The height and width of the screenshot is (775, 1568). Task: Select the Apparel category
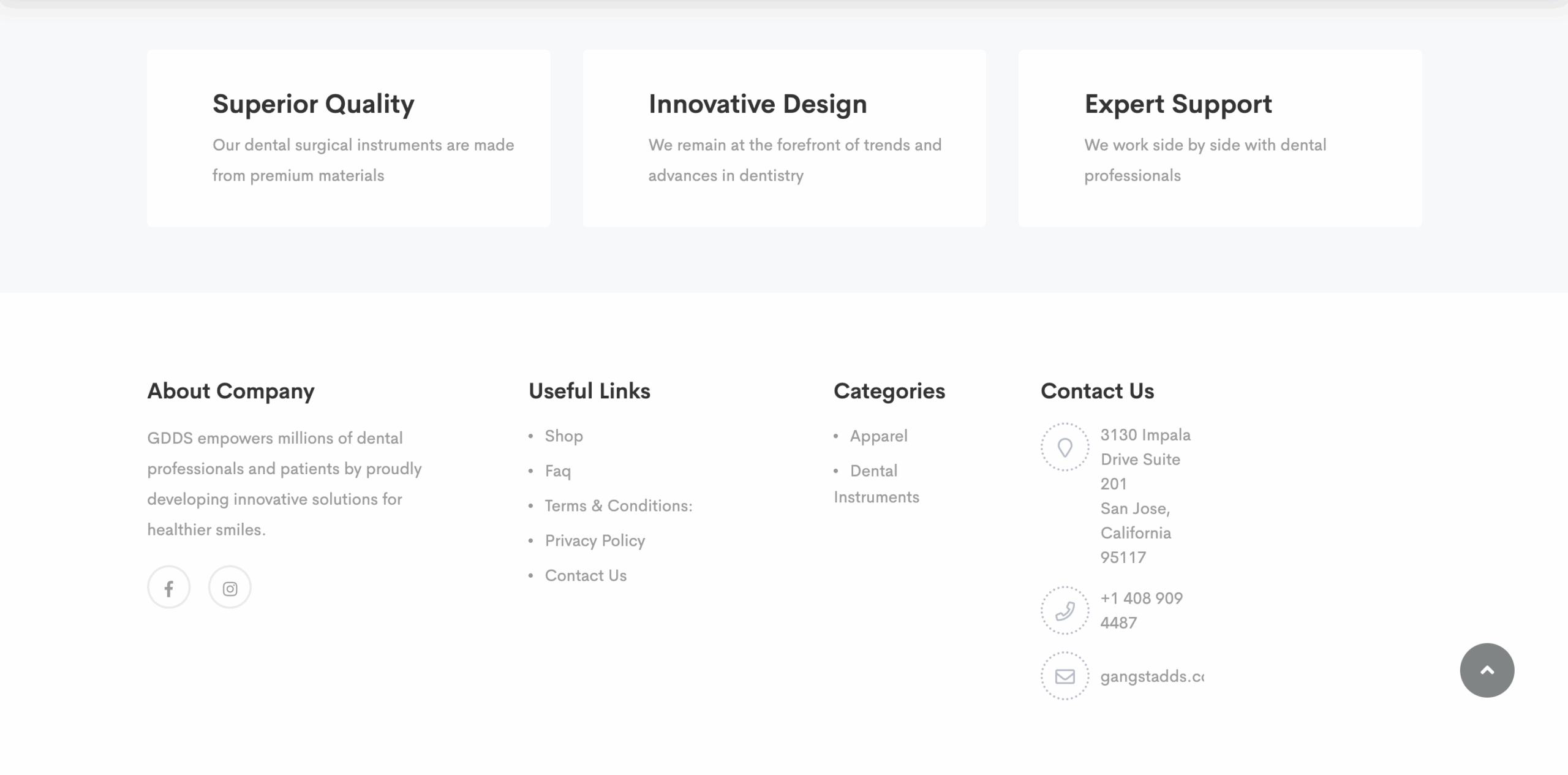coord(878,436)
